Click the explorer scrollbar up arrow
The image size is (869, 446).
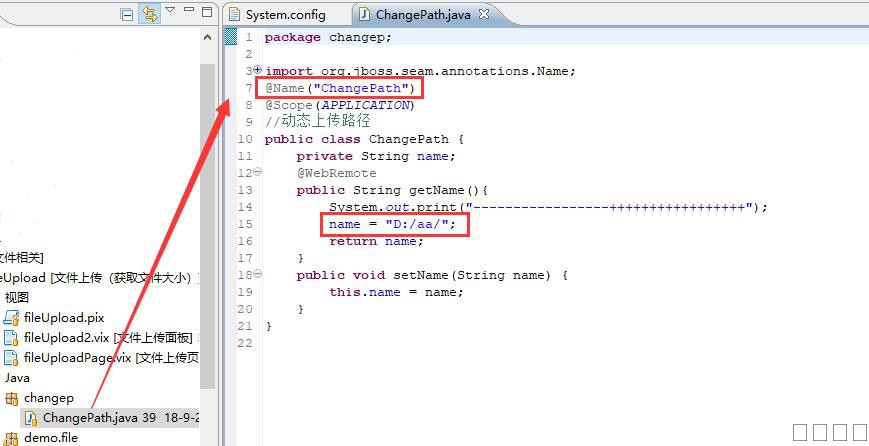(x=208, y=52)
